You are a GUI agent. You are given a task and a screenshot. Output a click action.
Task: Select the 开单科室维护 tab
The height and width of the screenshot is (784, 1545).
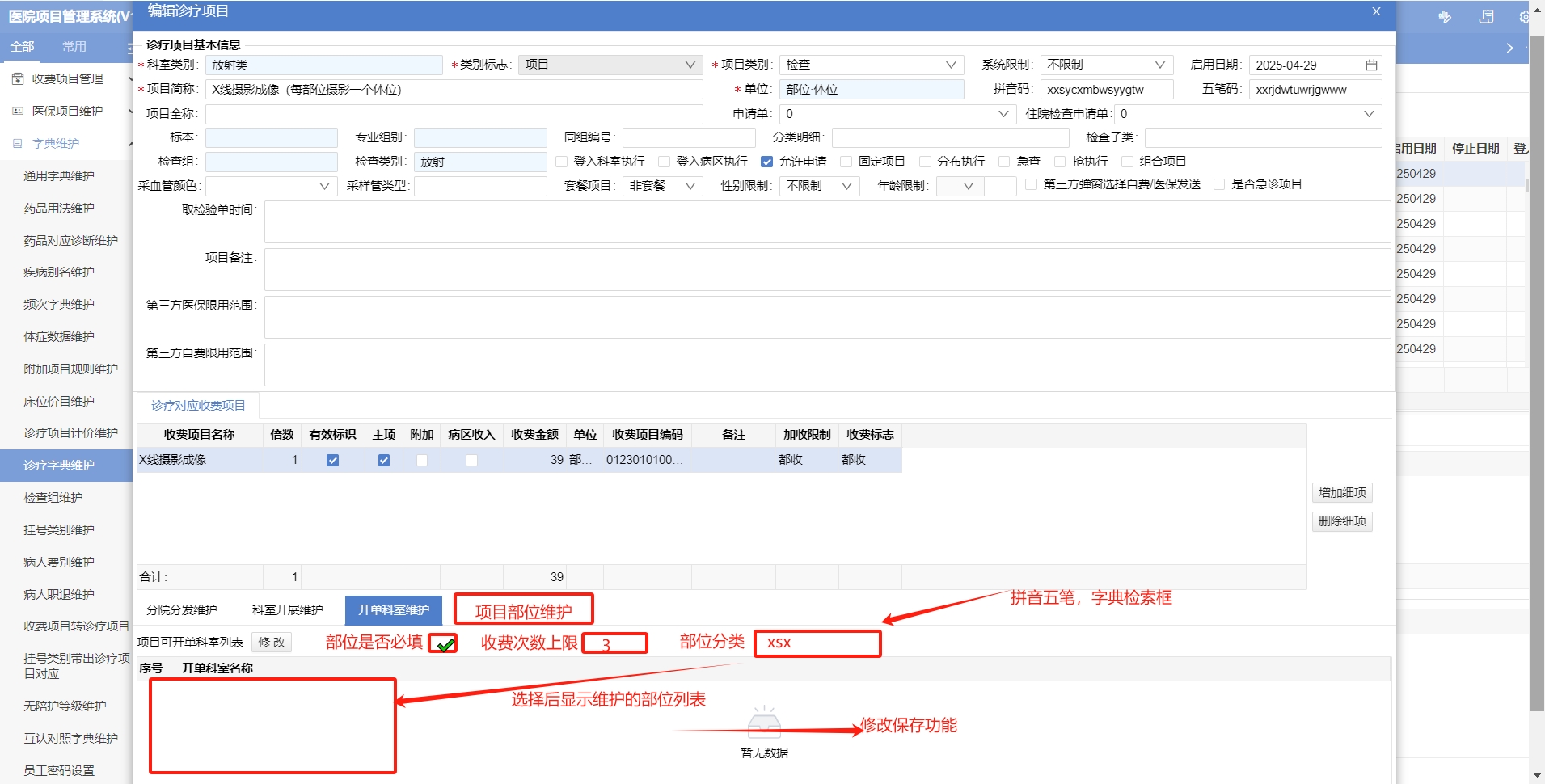(394, 610)
